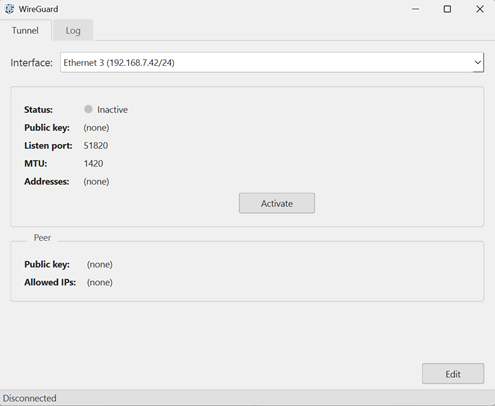Click the gray Inactive status indicator
This screenshot has width=495, height=406.
point(88,109)
